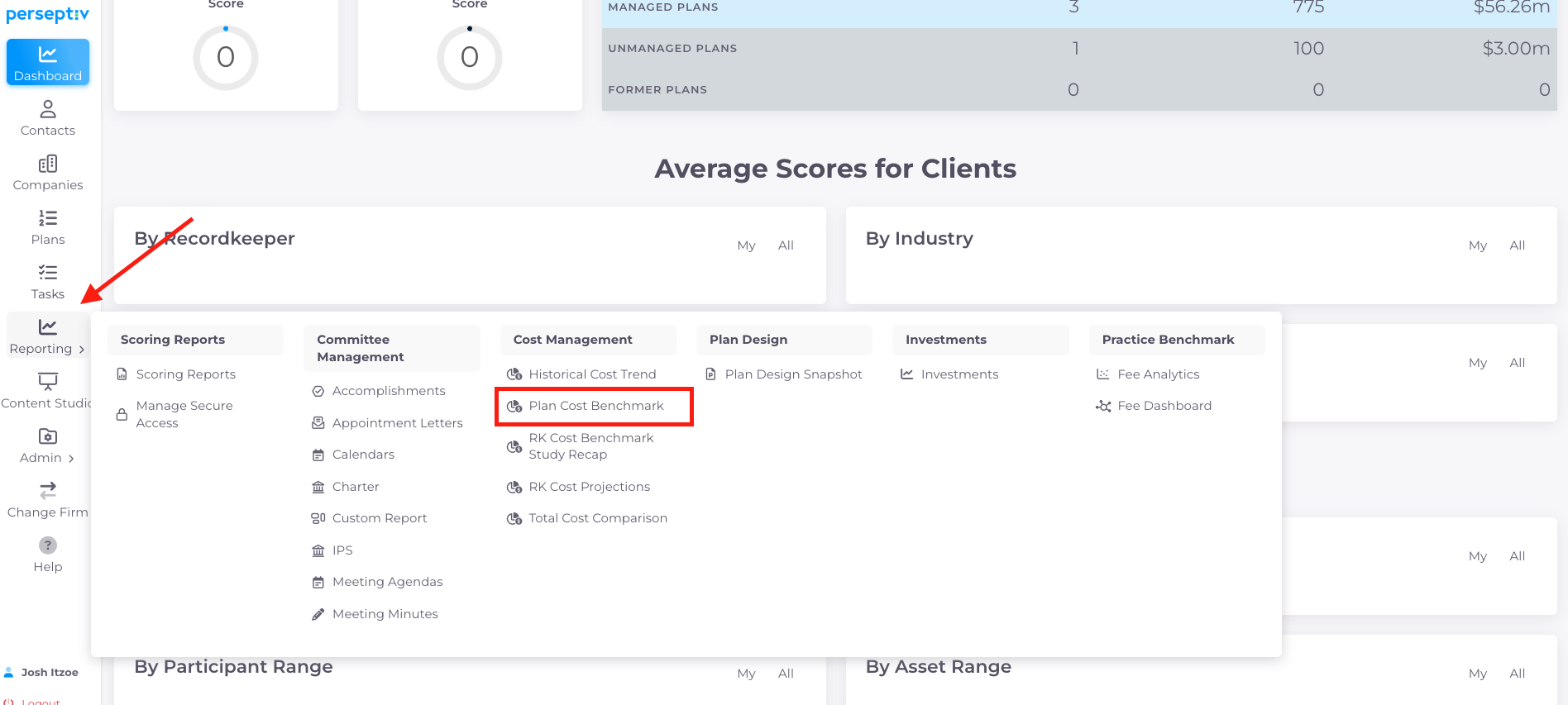Screen dimensions: 1568x705
Task: Click the Cost Management column header
Action: click(x=572, y=340)
